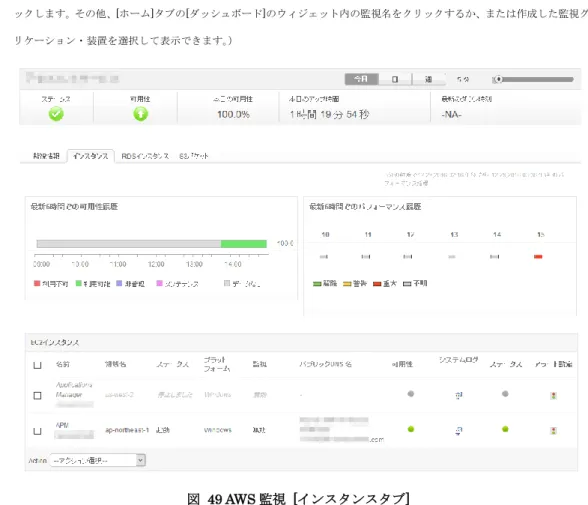Open system log icon for ap-northeast-1 row
This screenshot has height=505, width=588.
pos(459,431)
